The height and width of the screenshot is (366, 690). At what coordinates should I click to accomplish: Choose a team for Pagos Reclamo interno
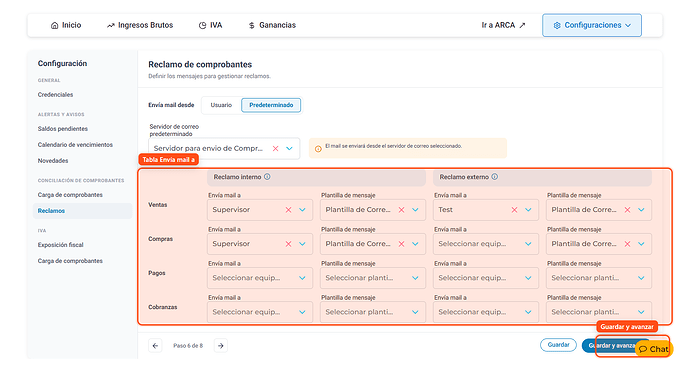(260, 278)
